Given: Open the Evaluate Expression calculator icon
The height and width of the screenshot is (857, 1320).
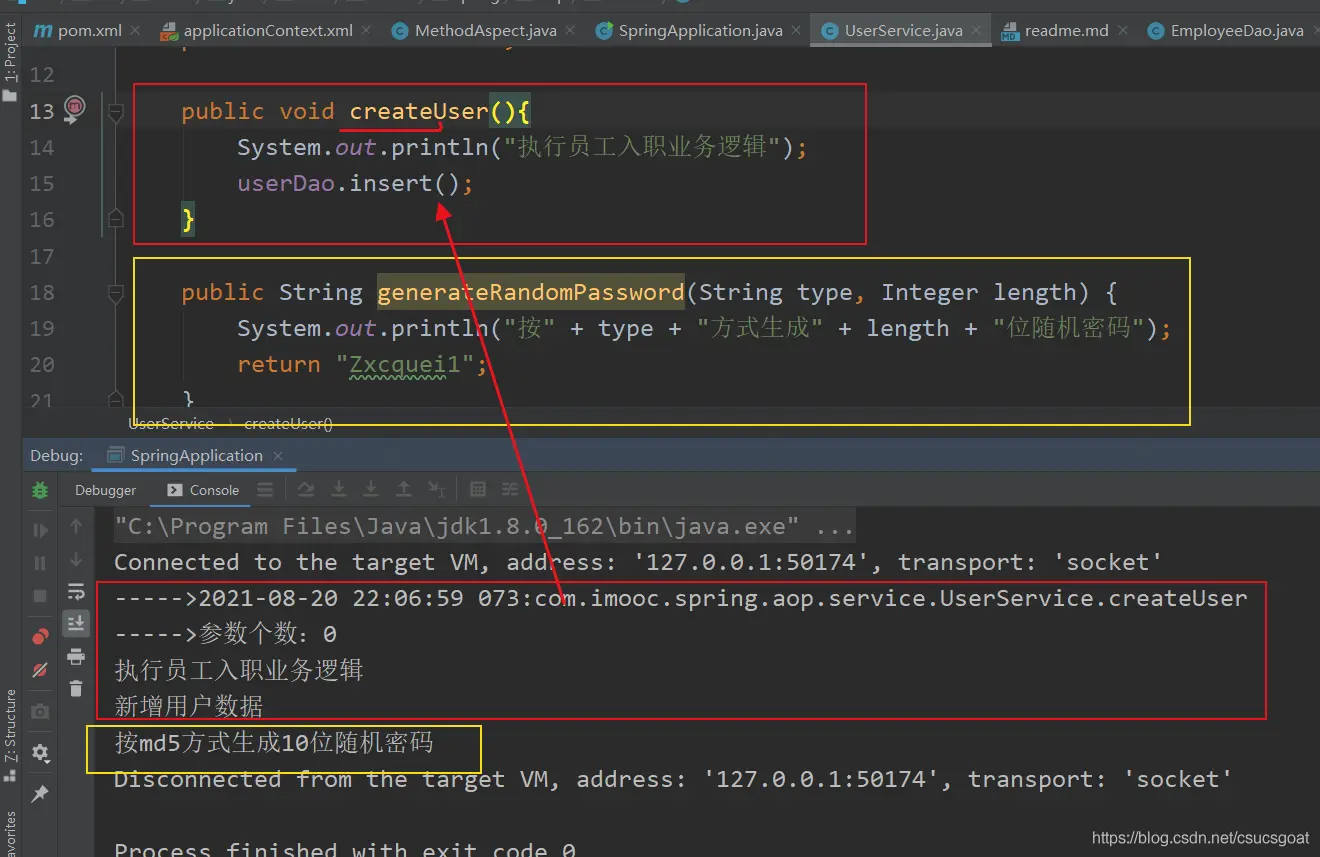Looking at the screenshot, I should click(x=478, y=490).
